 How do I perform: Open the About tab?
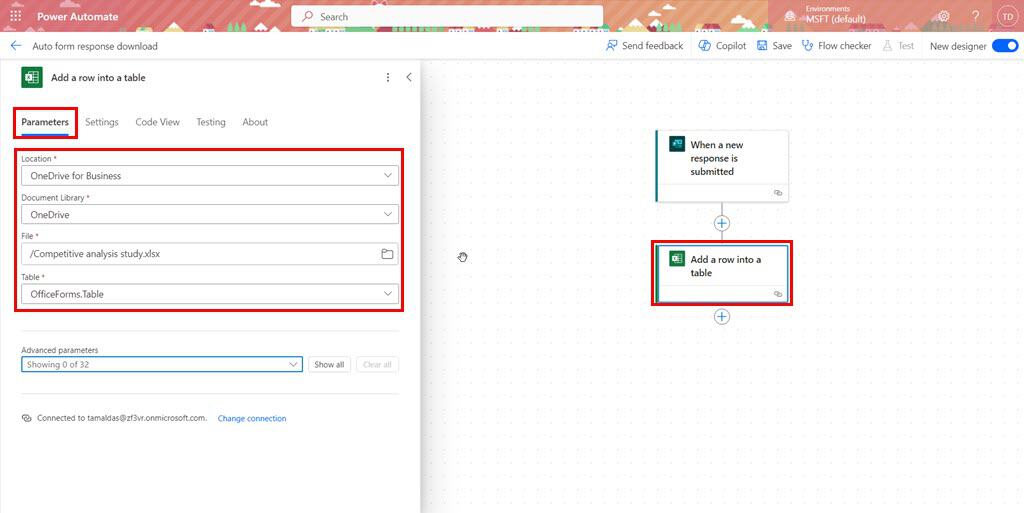pyautogui.click(x=255, y=122)
